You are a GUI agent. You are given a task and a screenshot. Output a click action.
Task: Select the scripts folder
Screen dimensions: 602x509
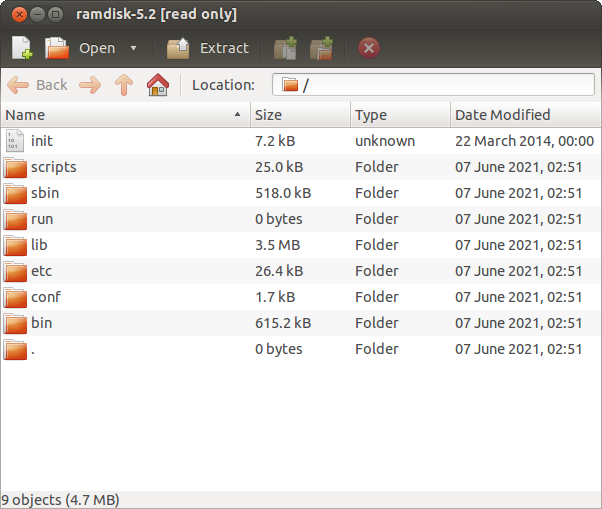(x=53, y=167)
